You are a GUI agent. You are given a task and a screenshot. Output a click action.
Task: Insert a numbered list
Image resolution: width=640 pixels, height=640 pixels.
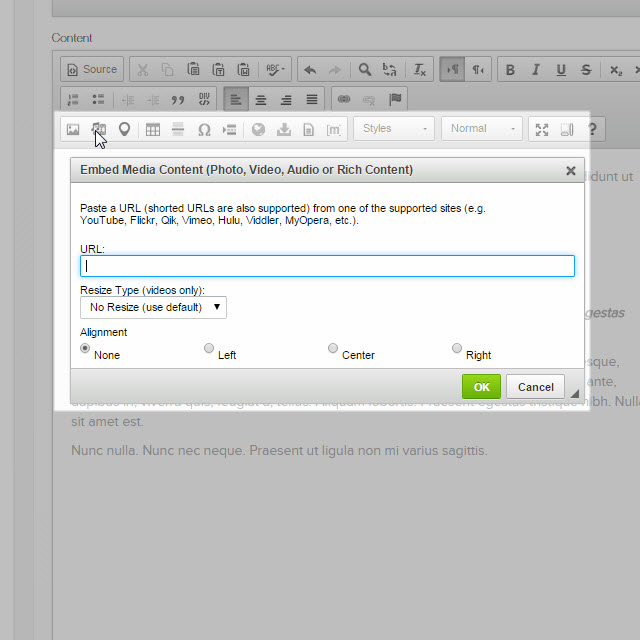point(73,99)
